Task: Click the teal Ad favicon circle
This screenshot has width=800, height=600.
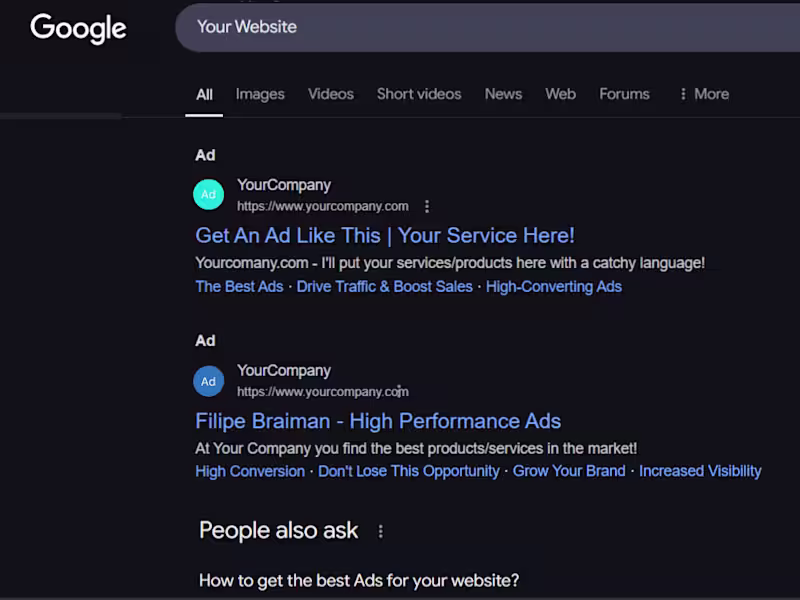Action: (x=208, y=194)
